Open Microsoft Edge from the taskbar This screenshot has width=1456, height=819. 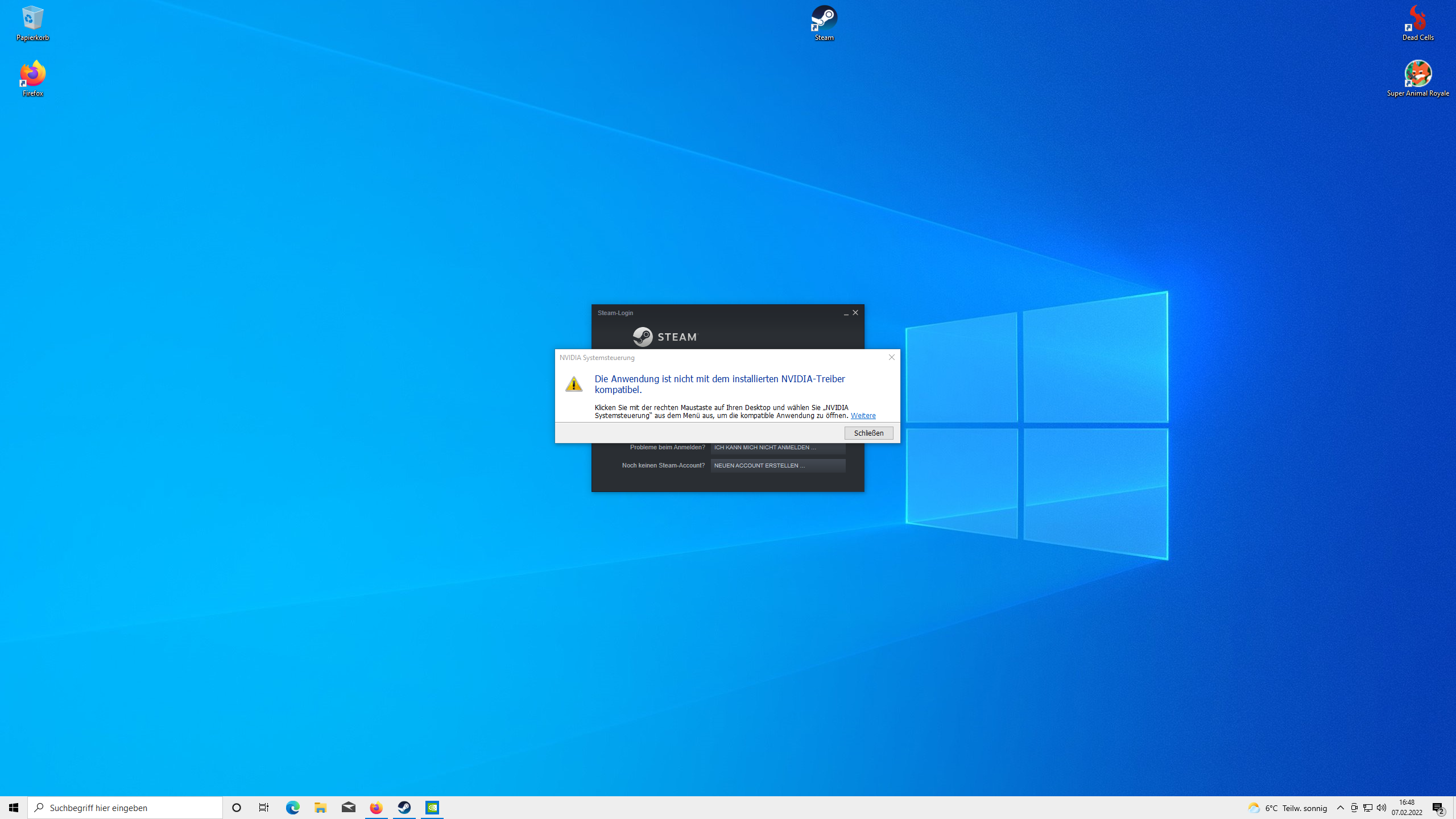coord(292,808)
